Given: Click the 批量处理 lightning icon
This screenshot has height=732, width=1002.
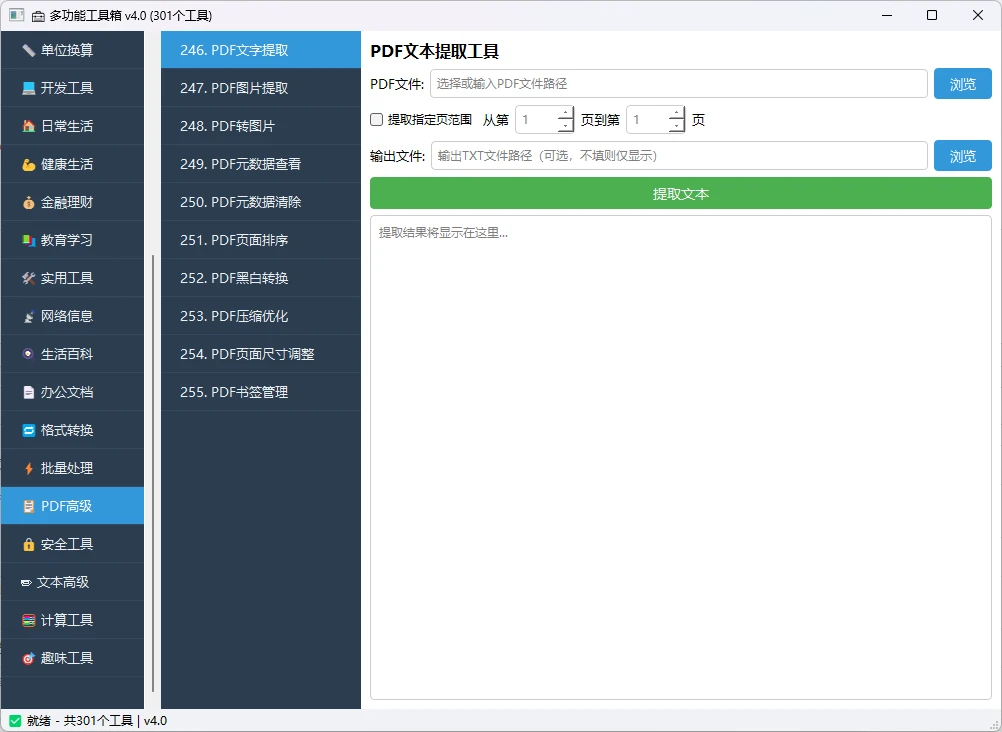Looking at the screenshot, I should [x=28, y=469].
